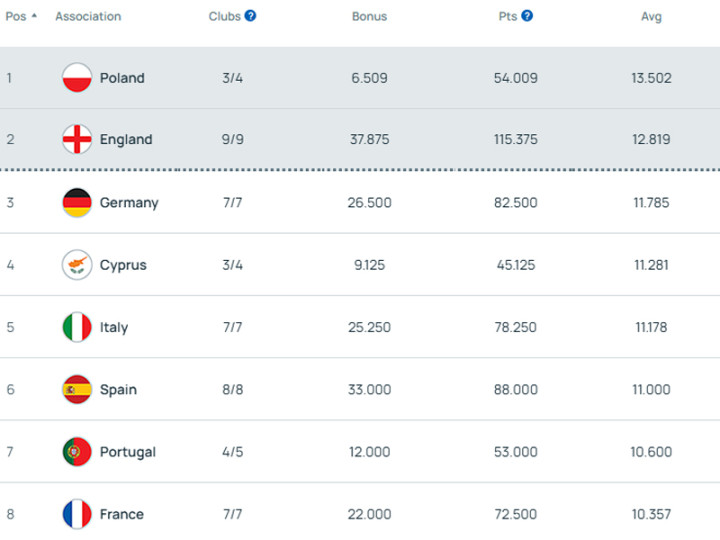Click the Association column header
The width and height of the screenshot is (720, 540).
click(x=88, y=17)
